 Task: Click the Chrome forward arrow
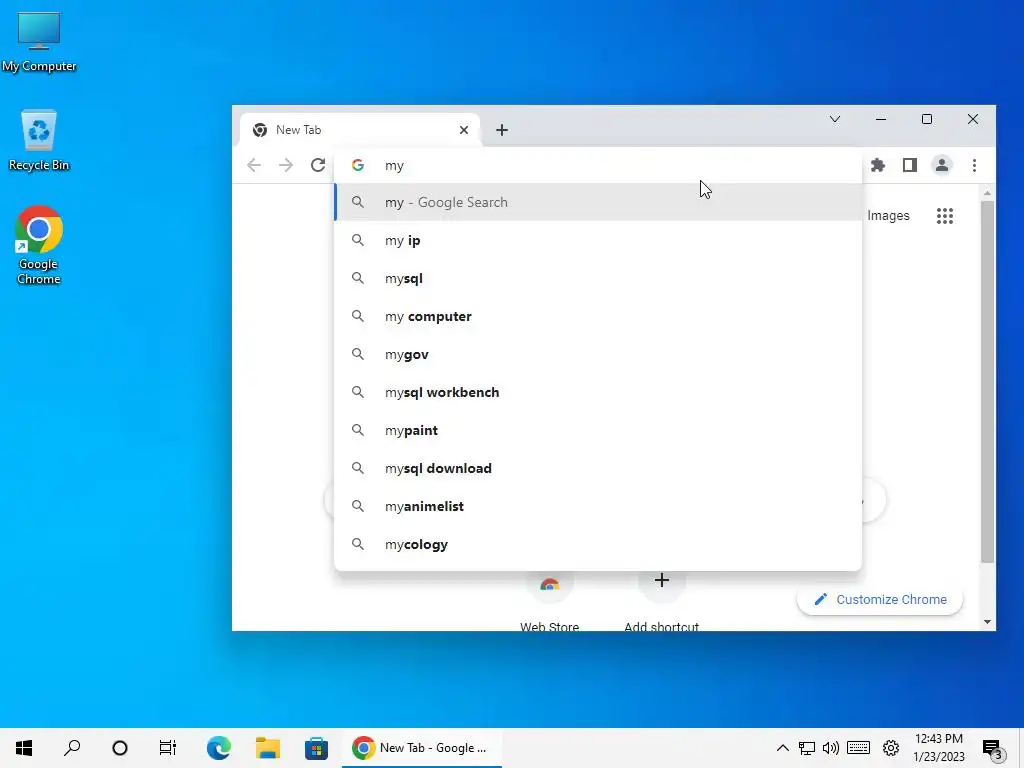click(285, 165)
